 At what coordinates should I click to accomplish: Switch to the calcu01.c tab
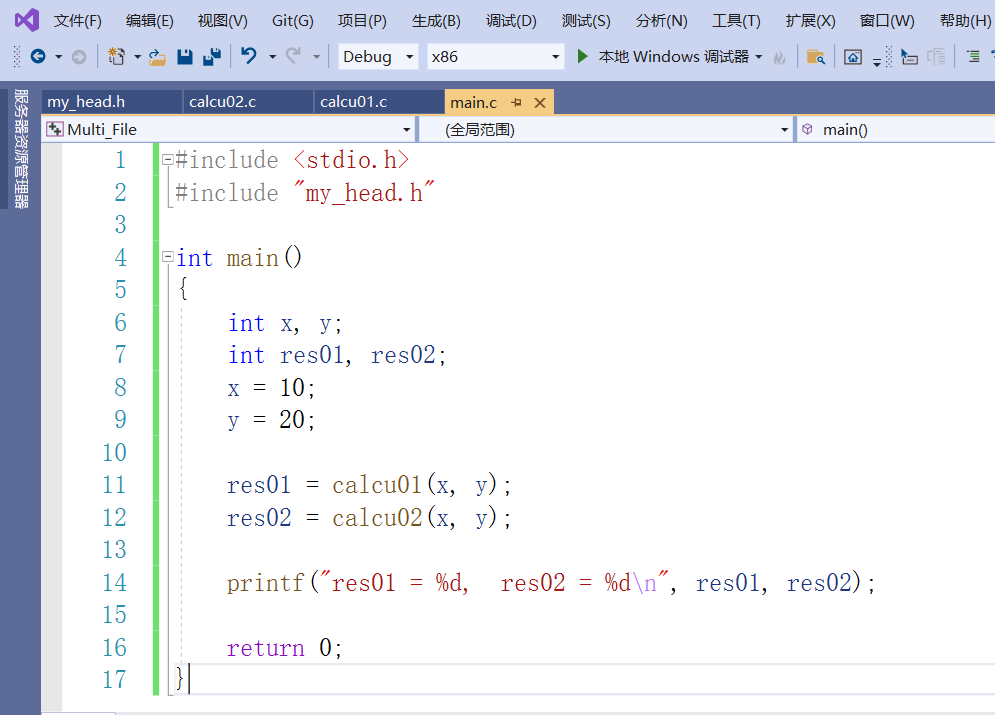(x=379, y=102)
